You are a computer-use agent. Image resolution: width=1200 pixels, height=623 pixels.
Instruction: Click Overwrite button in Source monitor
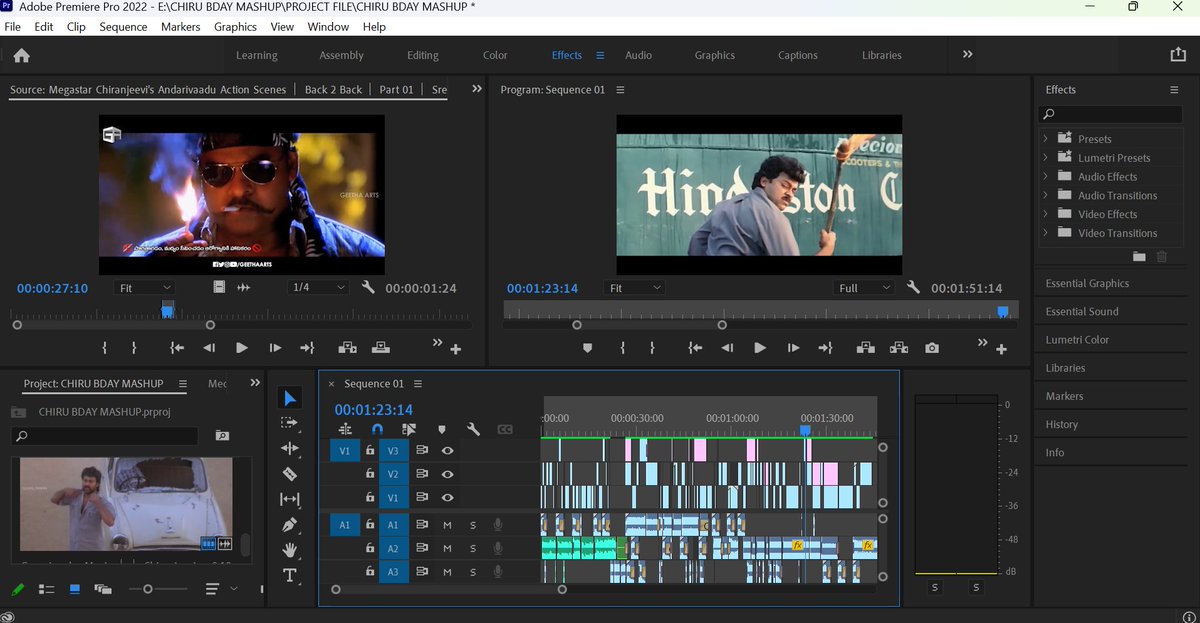(x=380, y=348)
